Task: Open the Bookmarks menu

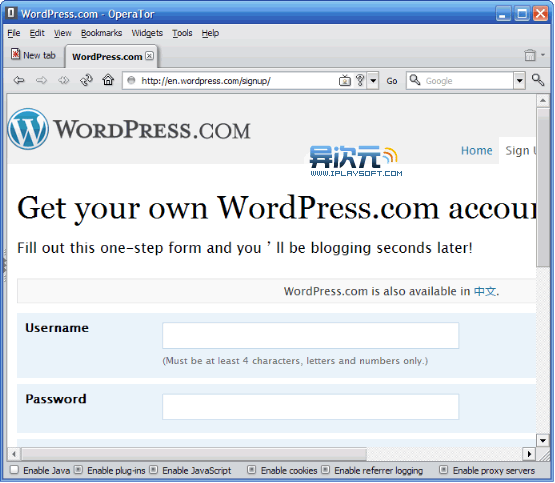Action: 101,33
